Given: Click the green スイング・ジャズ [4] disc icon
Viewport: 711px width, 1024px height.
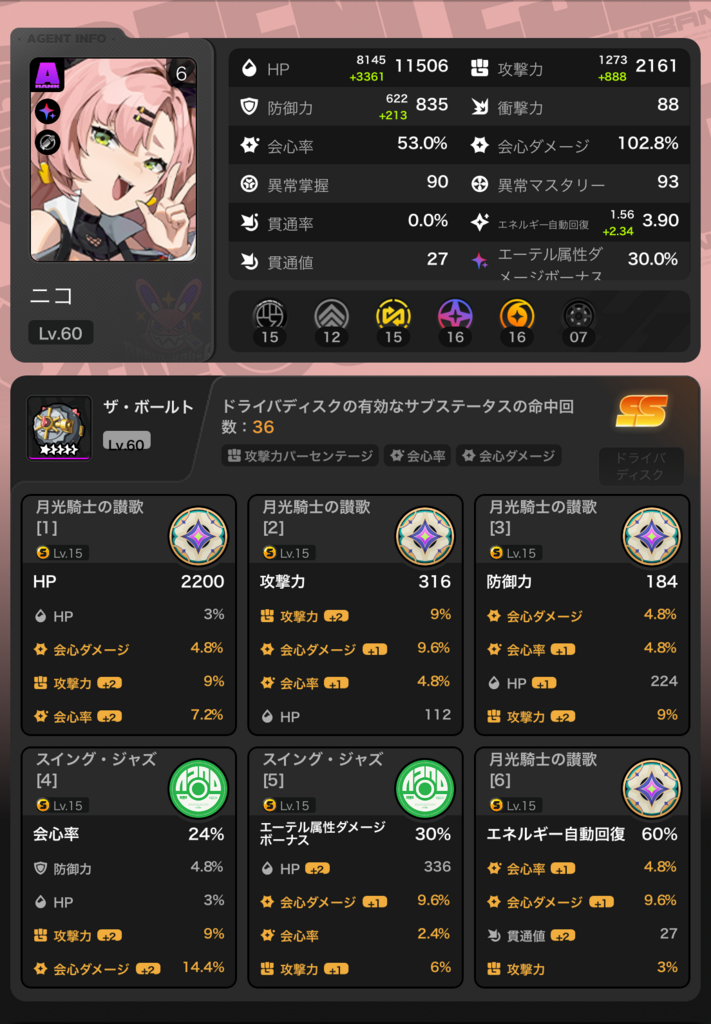Looking at the screenshot, I should point(198,788).
